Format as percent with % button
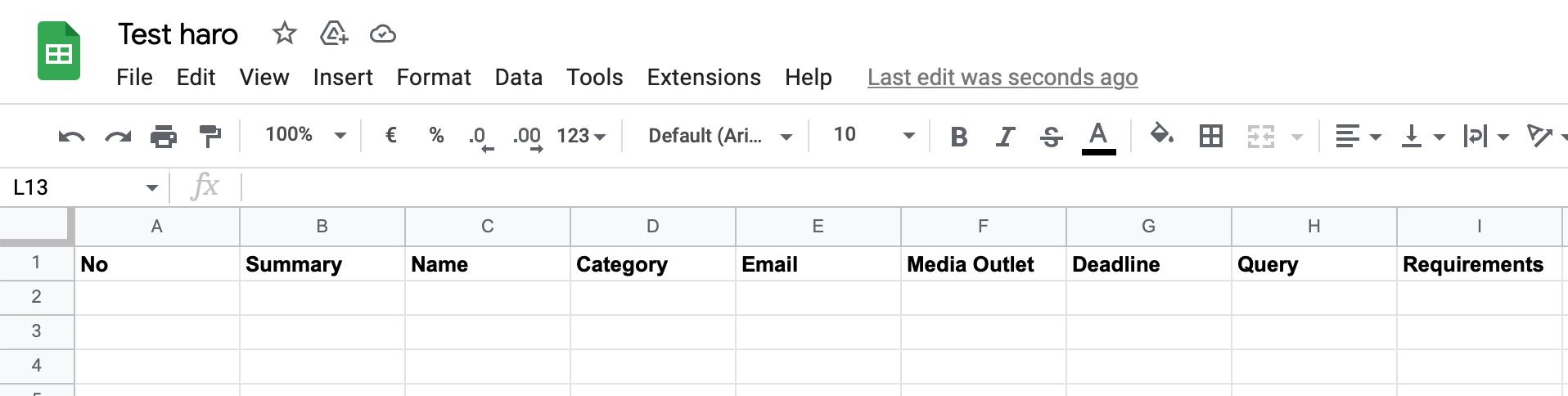1568x396 pixels. (436, 135)
